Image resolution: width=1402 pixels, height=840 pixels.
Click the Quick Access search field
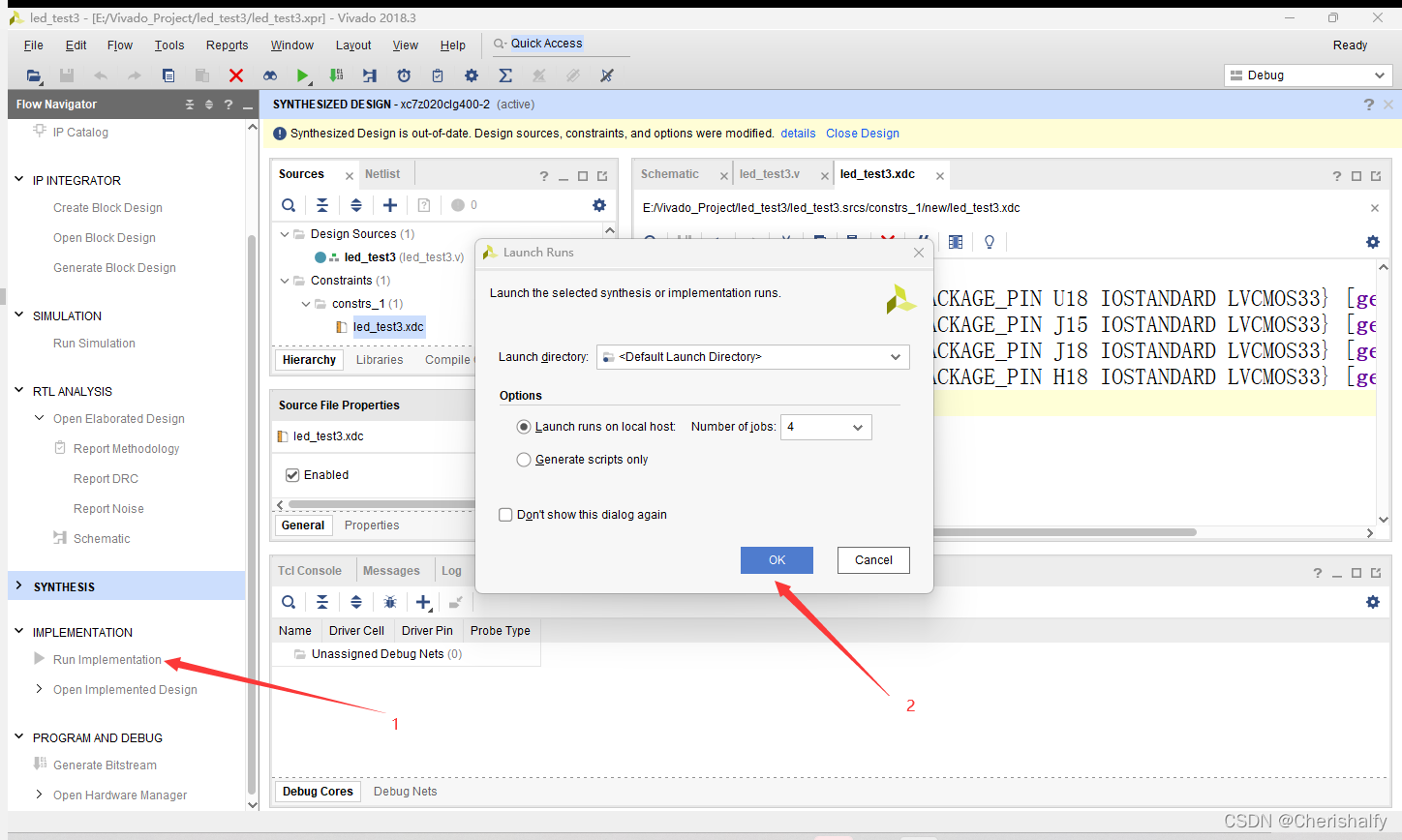560,44
